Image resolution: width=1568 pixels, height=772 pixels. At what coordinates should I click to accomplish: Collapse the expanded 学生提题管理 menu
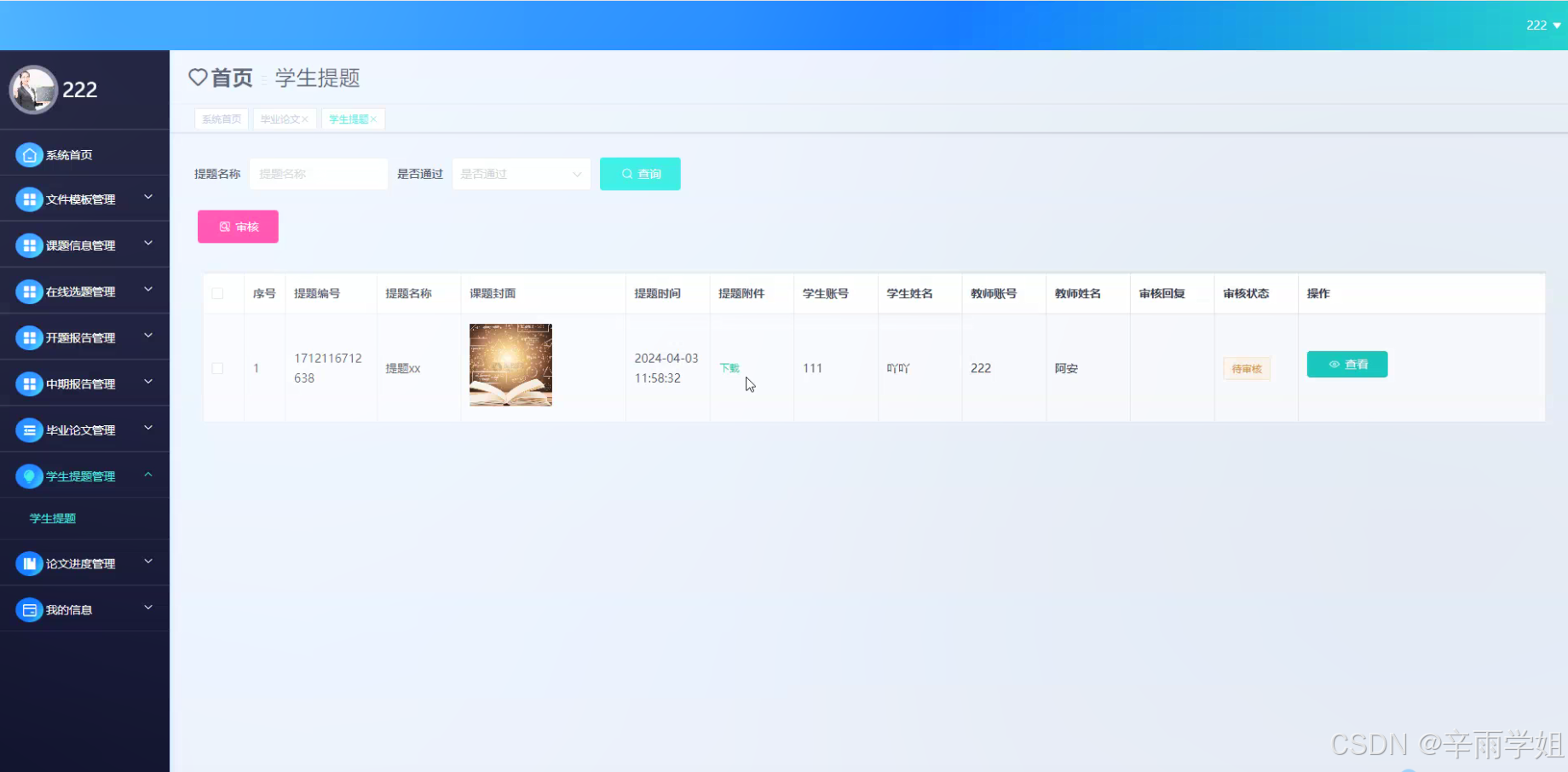pos(82,475)
